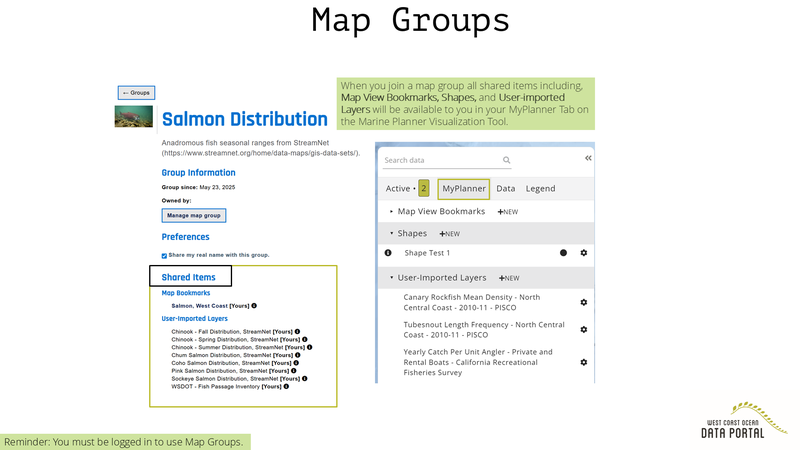800x450 pixels.
Task: Click the Group Information heading
Action: click(x=198, y=172)
